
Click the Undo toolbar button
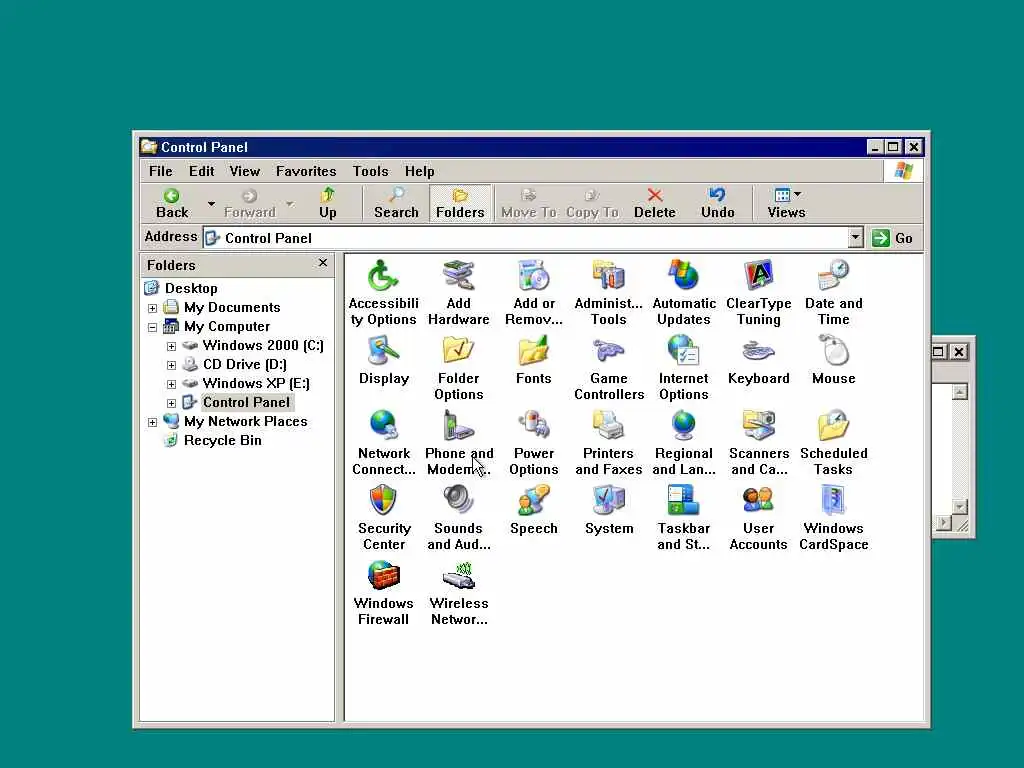[718, 204]
